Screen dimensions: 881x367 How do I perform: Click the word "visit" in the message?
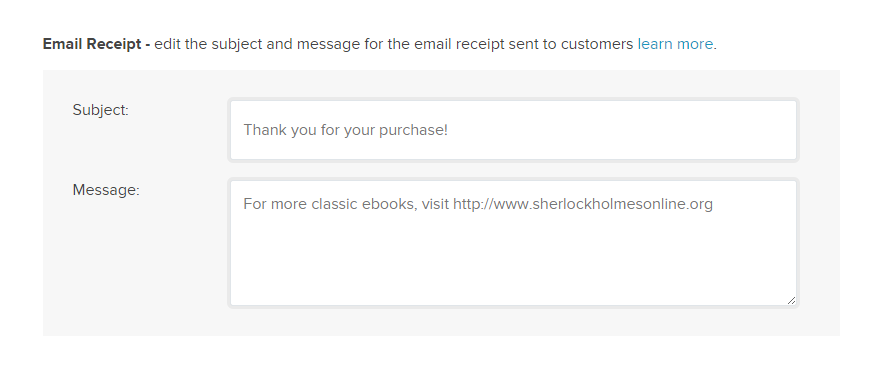(x=435, y=203)
